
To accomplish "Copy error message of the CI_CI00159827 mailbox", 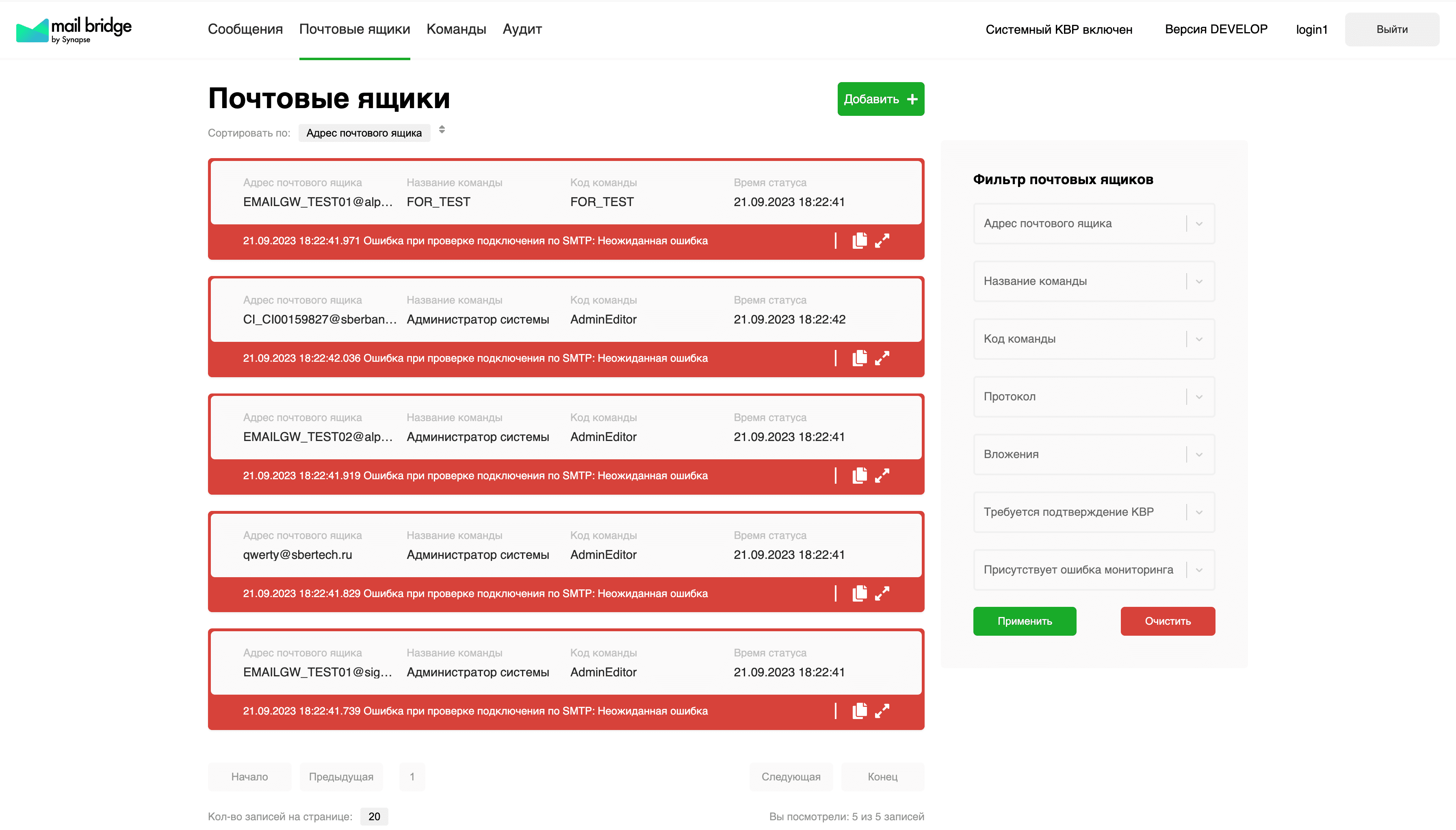I will 859,358.
